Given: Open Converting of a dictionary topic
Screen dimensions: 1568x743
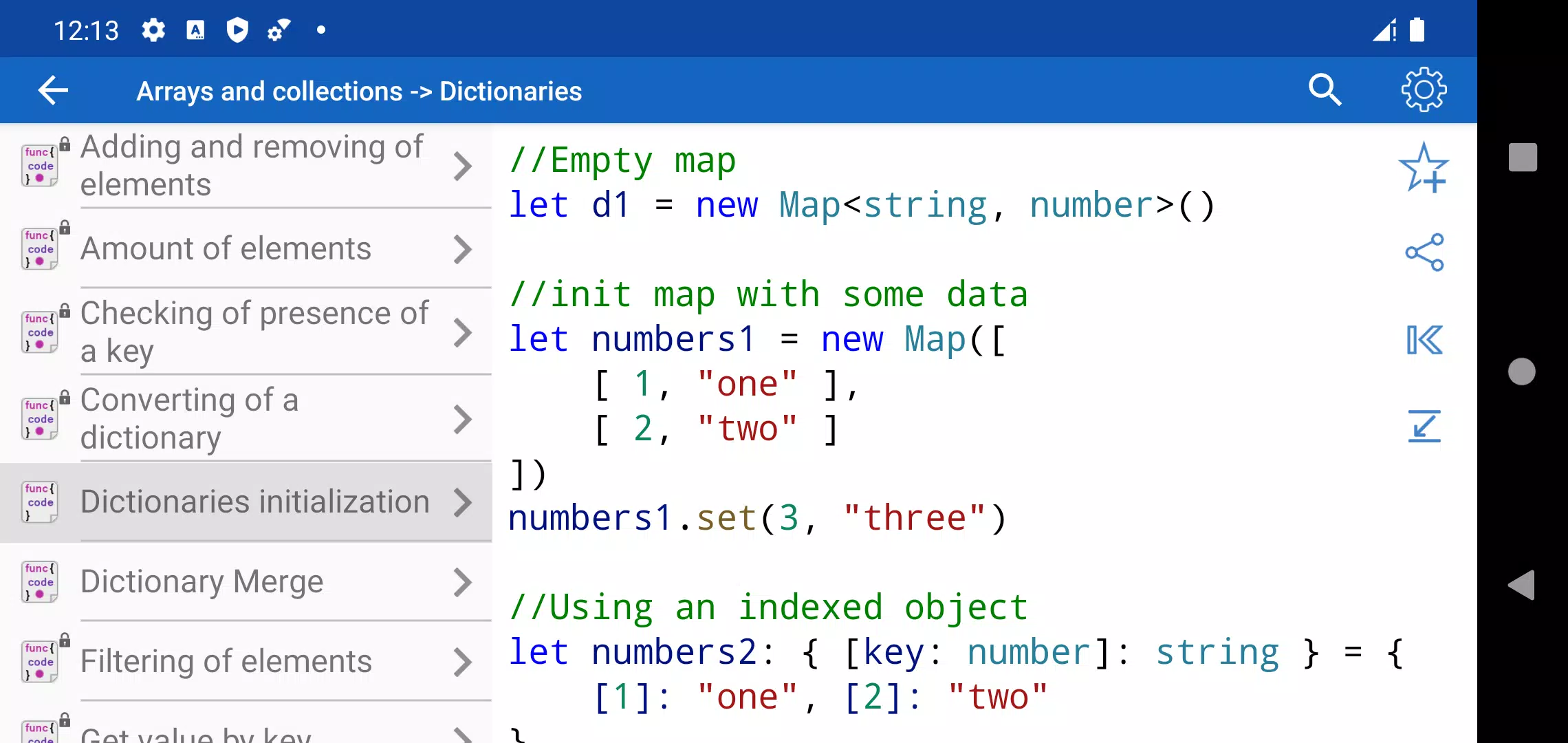Looking at the screenshot, I should (246, 419).
